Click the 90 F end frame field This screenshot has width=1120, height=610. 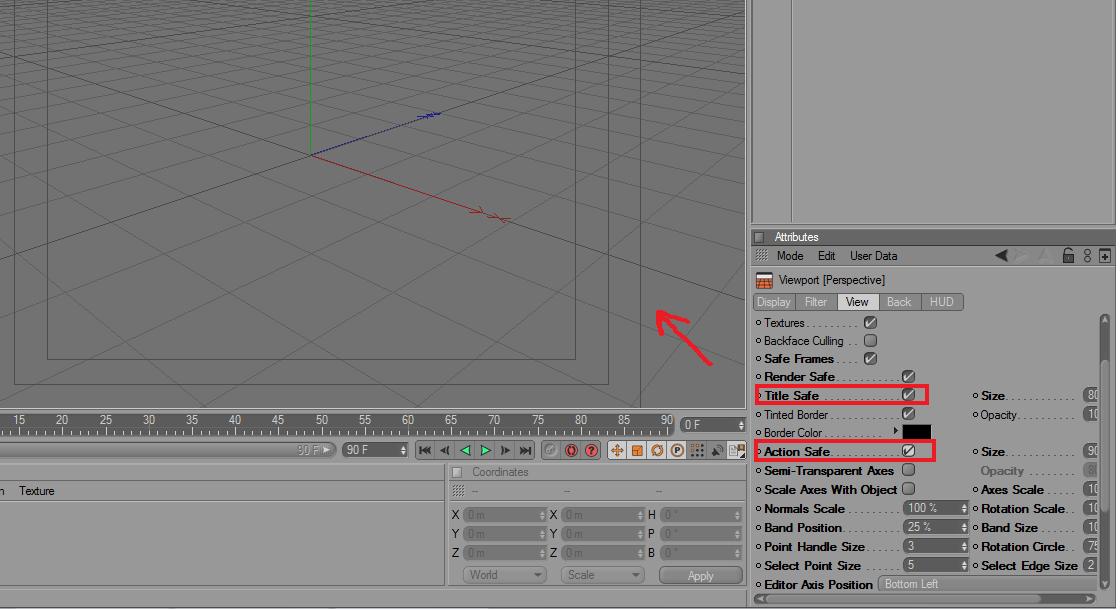(375, 450)
